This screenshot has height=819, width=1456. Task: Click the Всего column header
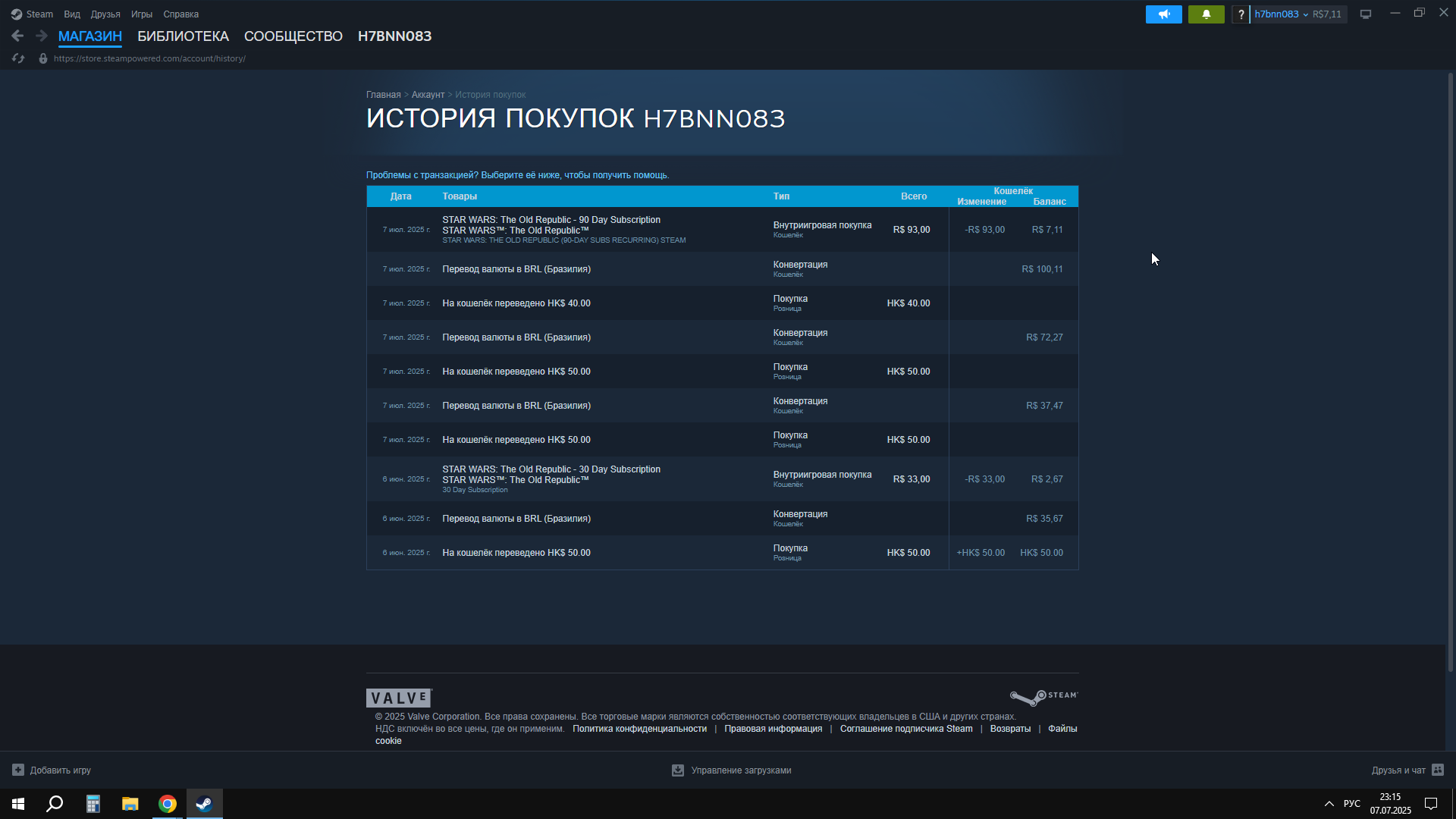coord(914,196)
